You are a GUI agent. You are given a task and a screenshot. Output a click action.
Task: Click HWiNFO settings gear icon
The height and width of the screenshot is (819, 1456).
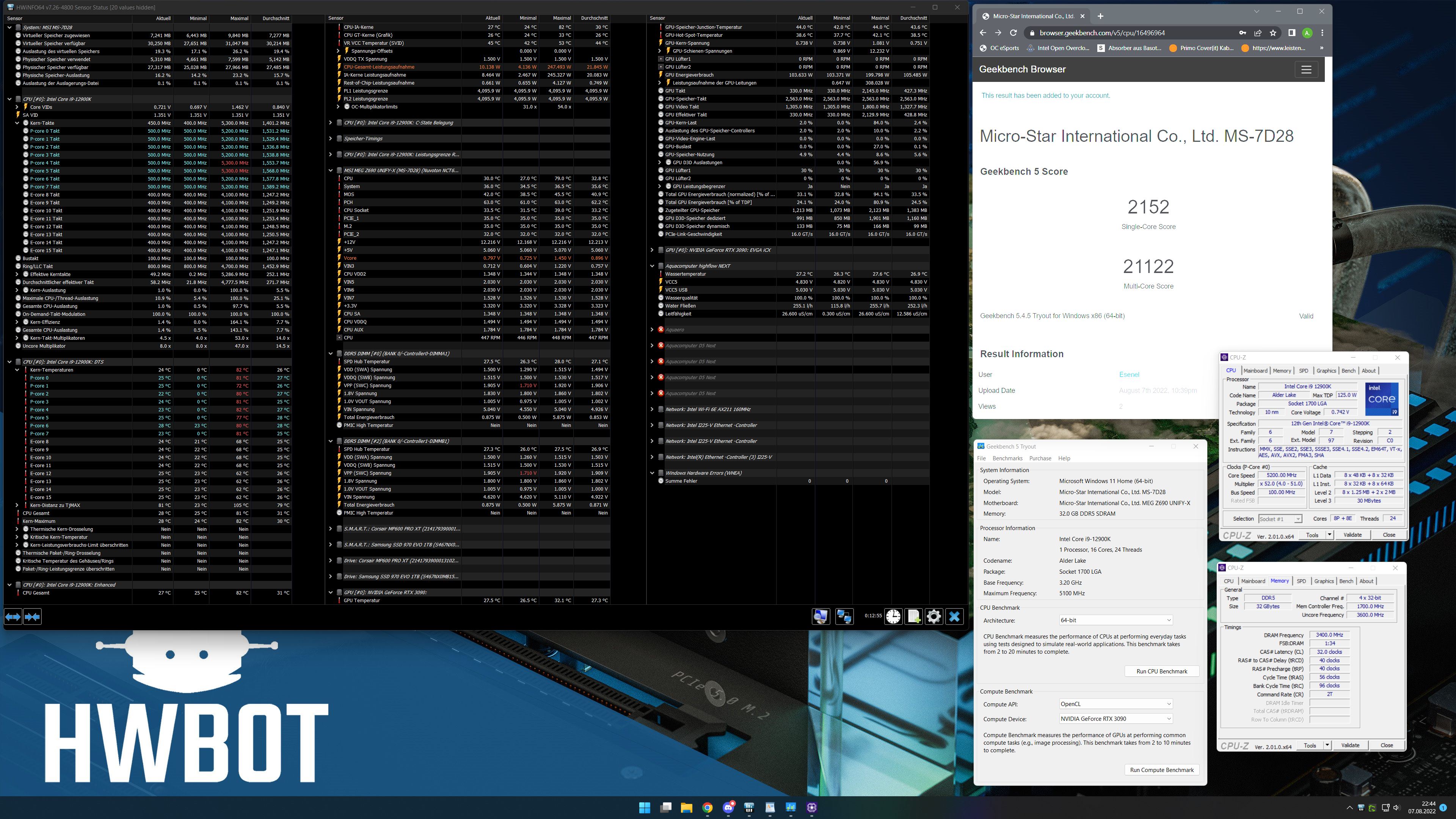tap(934, 616)
